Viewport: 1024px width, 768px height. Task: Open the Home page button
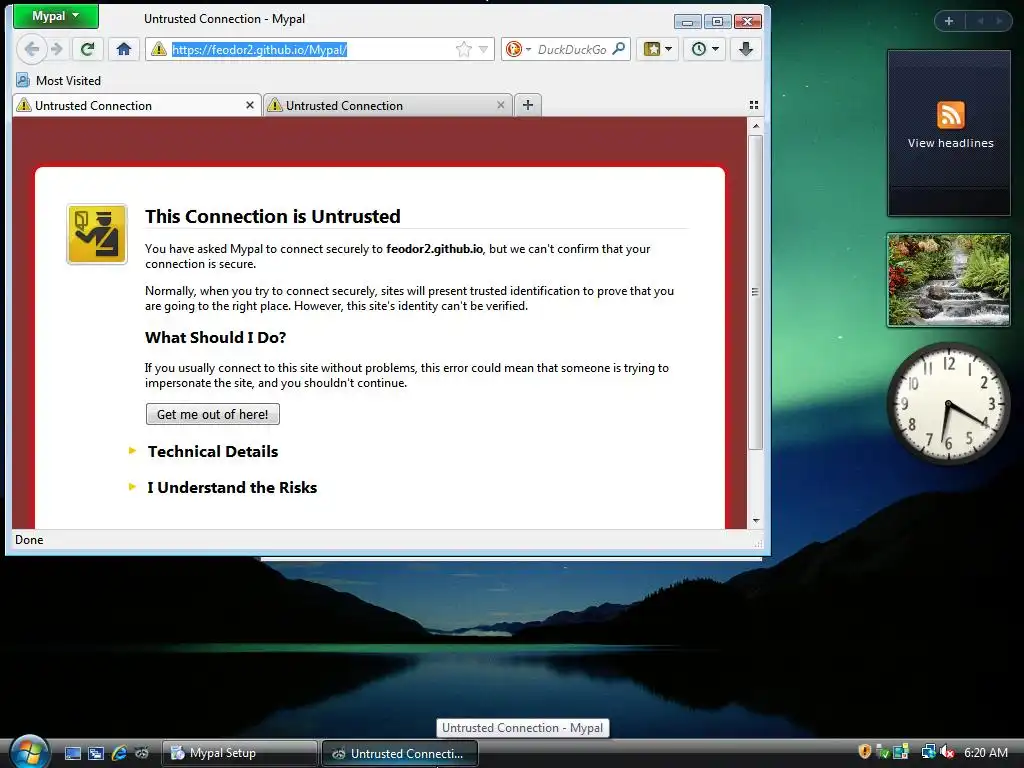pyautogui.click(x=124, y=49)
